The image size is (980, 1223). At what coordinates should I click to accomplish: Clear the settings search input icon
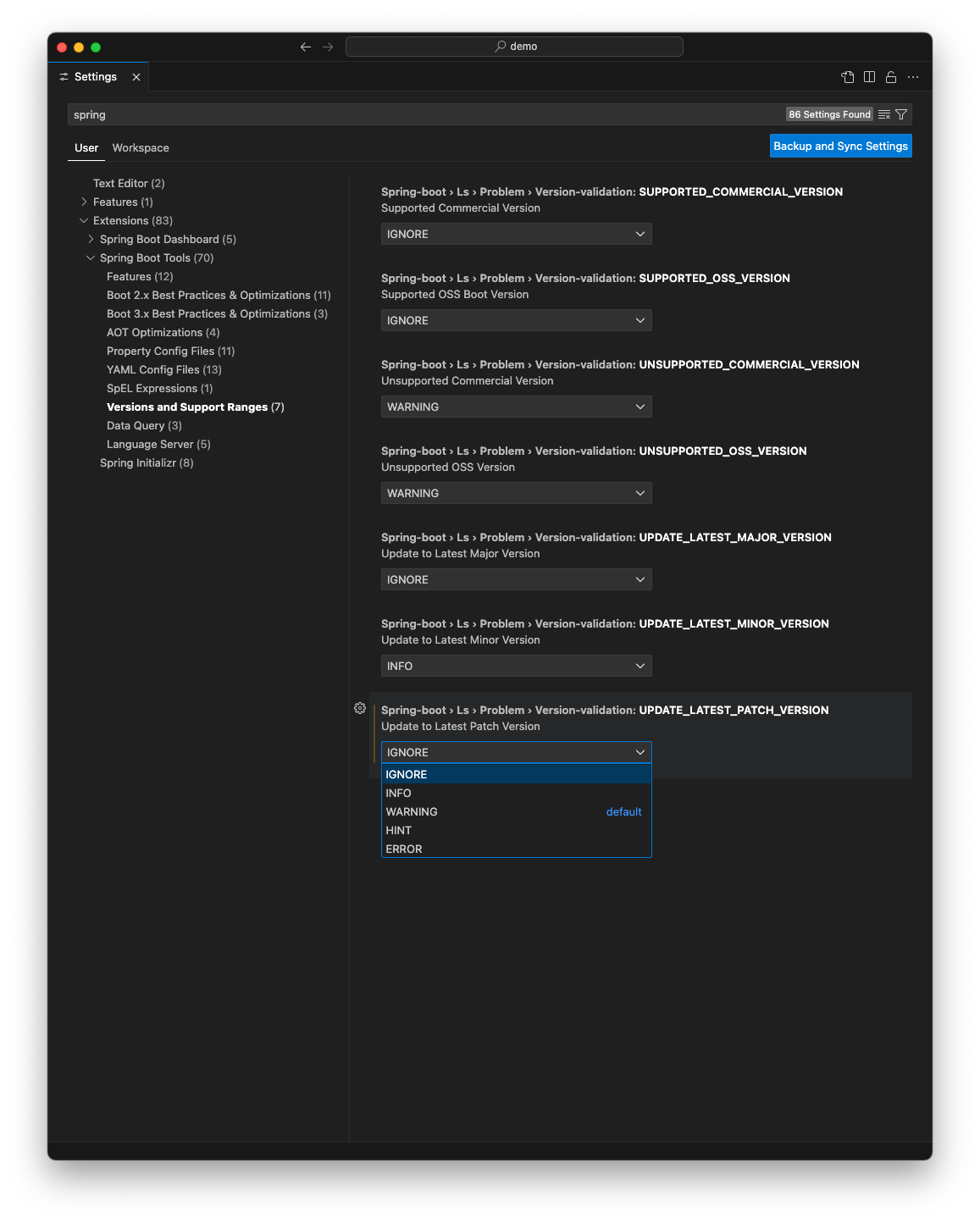point(884,114)
